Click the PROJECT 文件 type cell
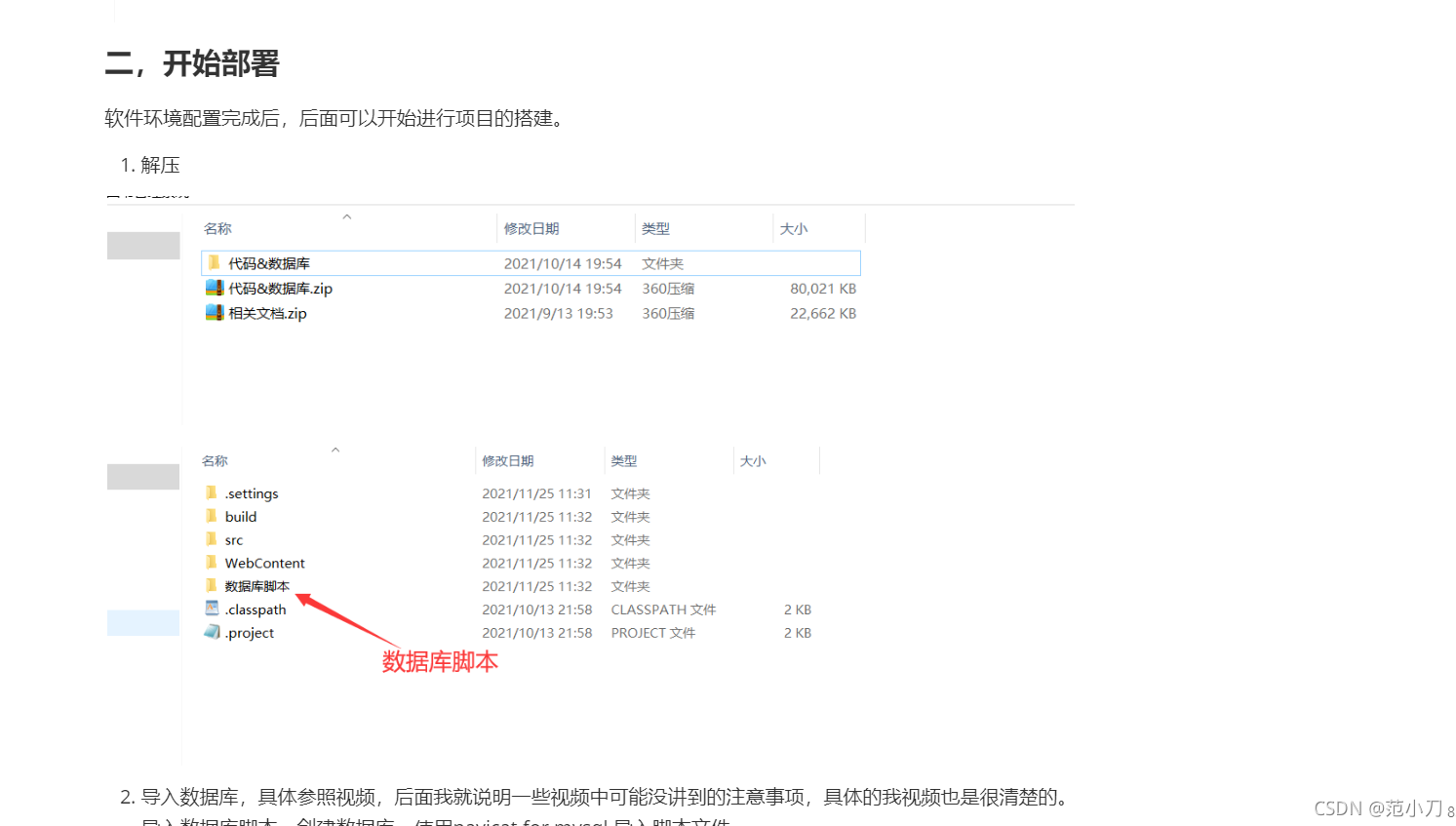1456x826 pixels. click(x=653, y=633)
